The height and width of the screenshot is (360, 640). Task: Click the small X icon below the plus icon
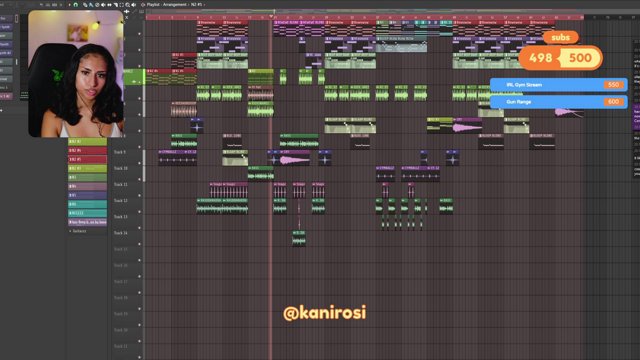127,18
